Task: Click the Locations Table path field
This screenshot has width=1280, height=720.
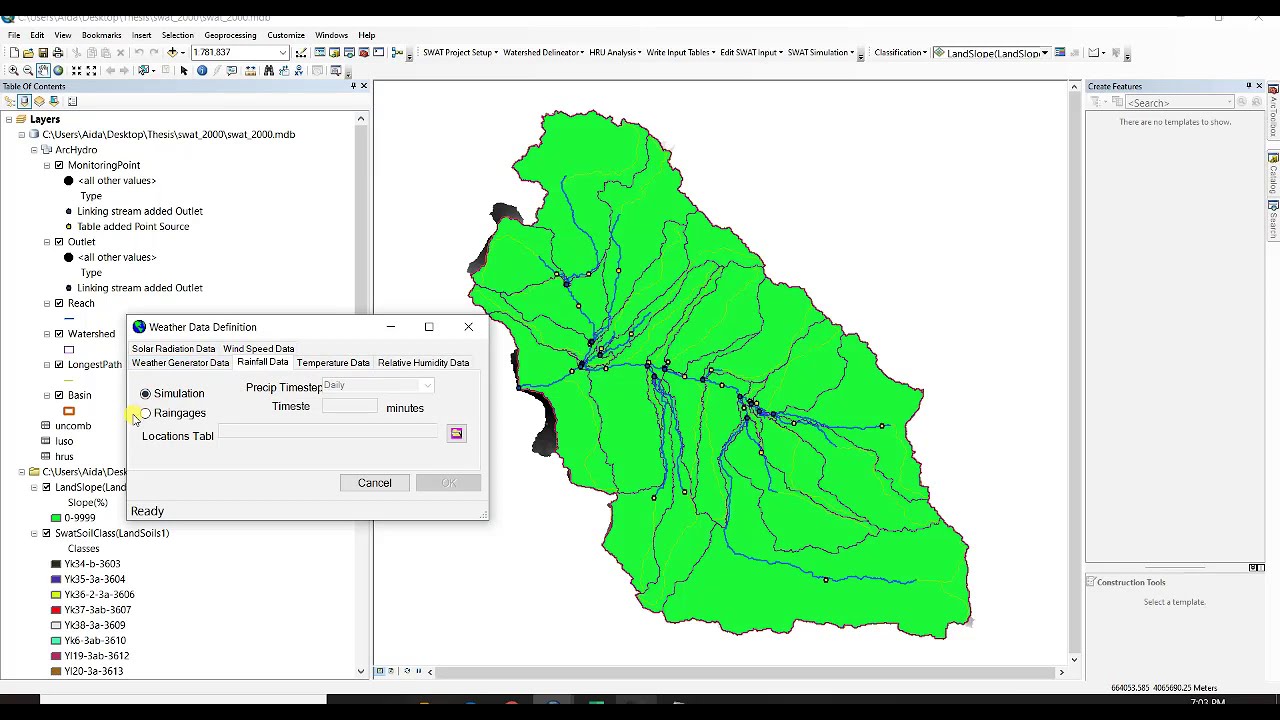Action: (328, 433)
